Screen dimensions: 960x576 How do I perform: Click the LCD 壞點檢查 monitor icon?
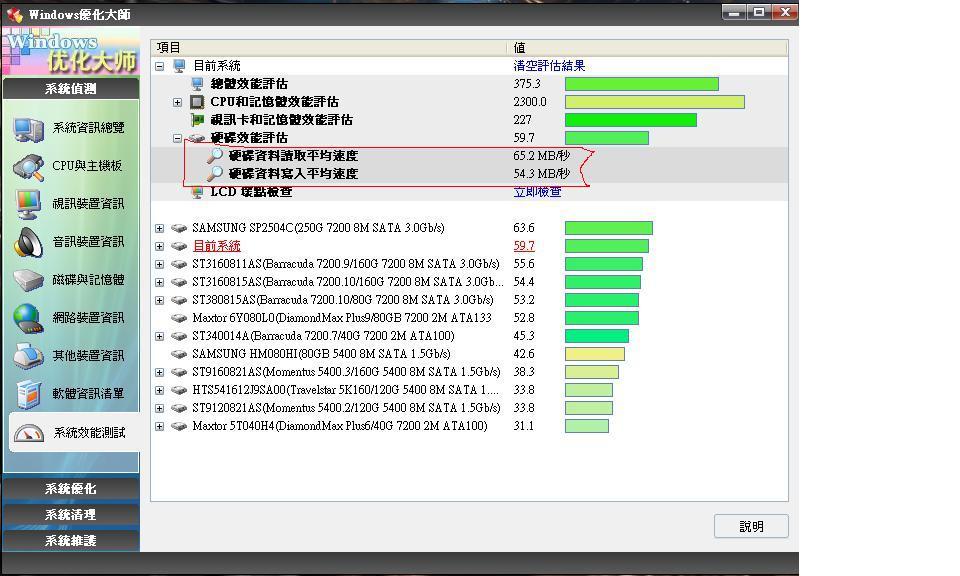click(x=197, y=193)
